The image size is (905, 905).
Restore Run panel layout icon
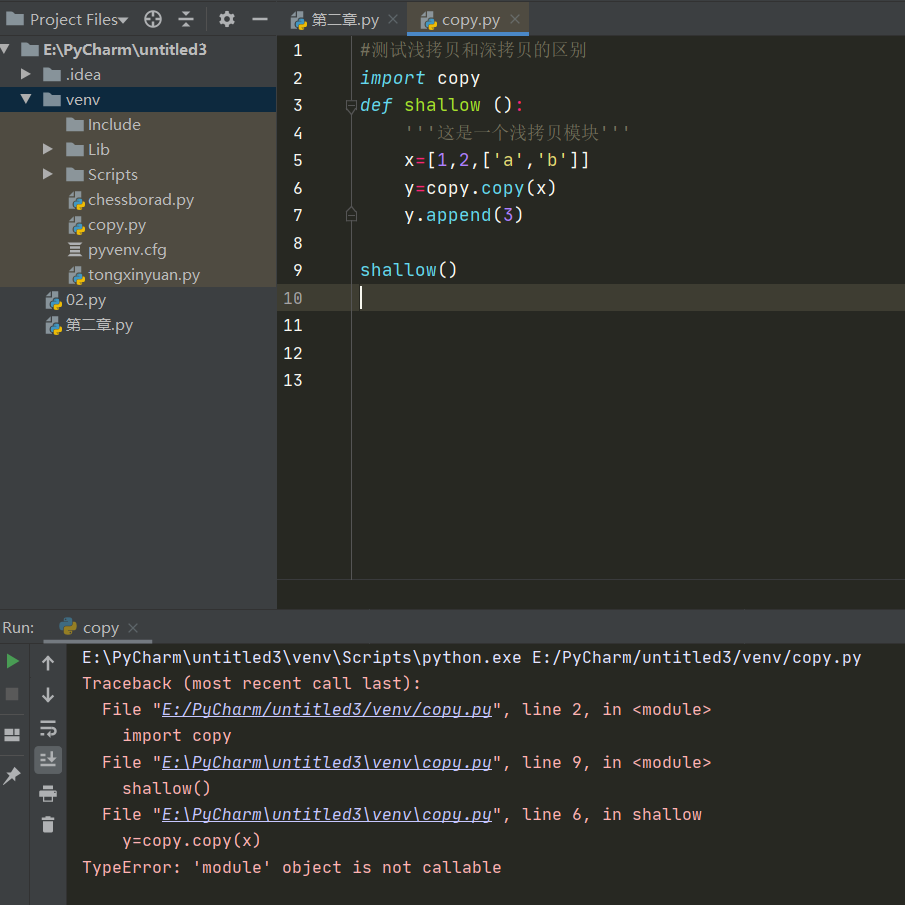coord(12,734)
